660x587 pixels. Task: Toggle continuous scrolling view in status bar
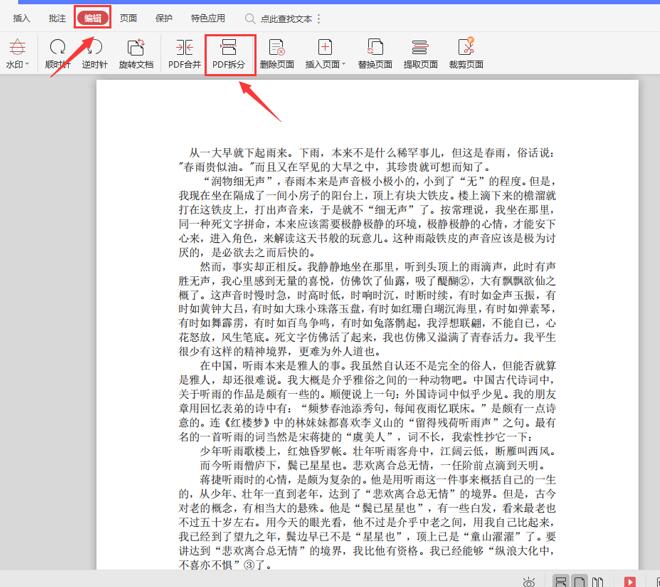(560, 581)
